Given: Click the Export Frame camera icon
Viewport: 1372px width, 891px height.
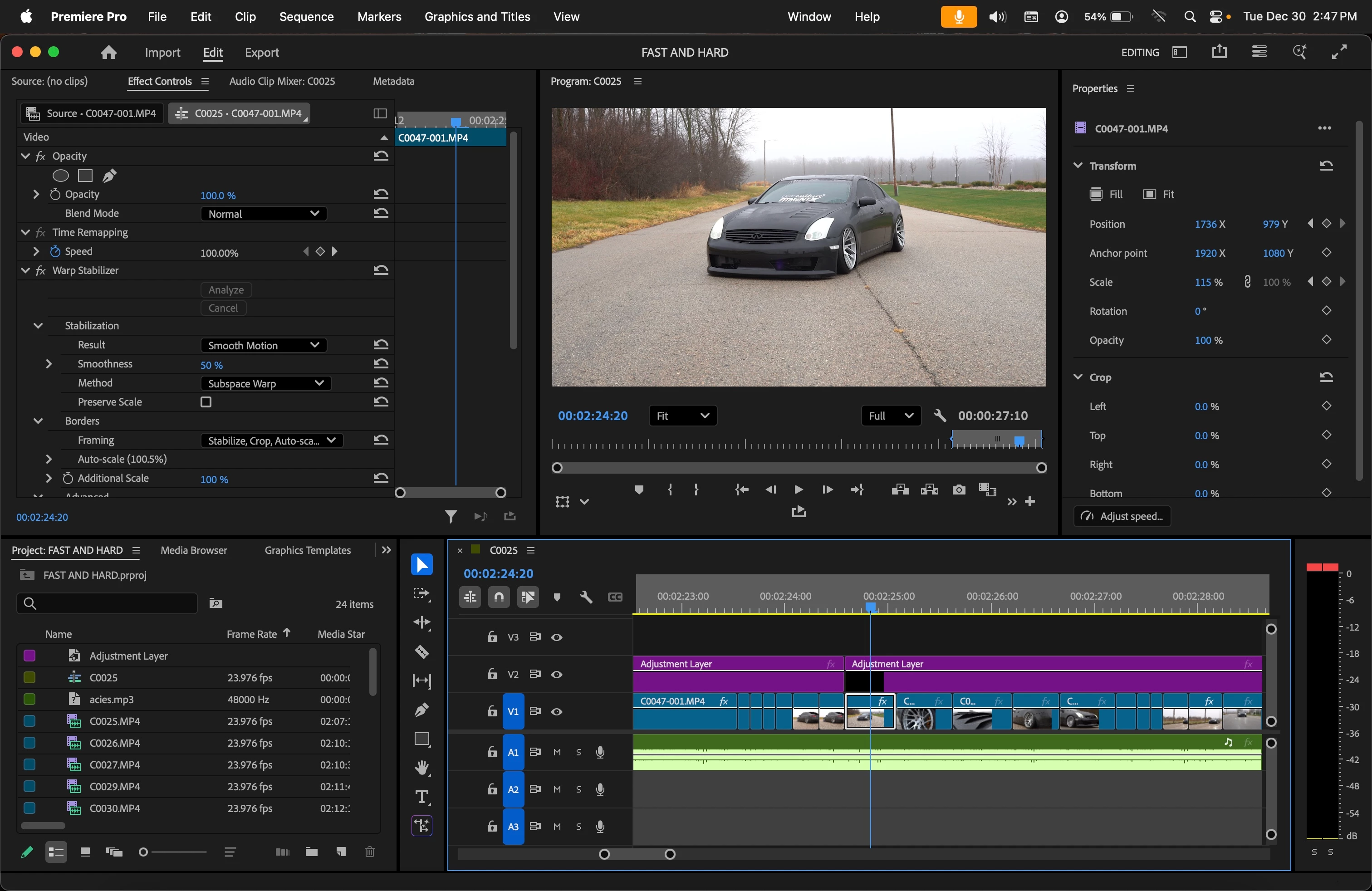Looking at the screenshot, I should click(x=959, y=490).
